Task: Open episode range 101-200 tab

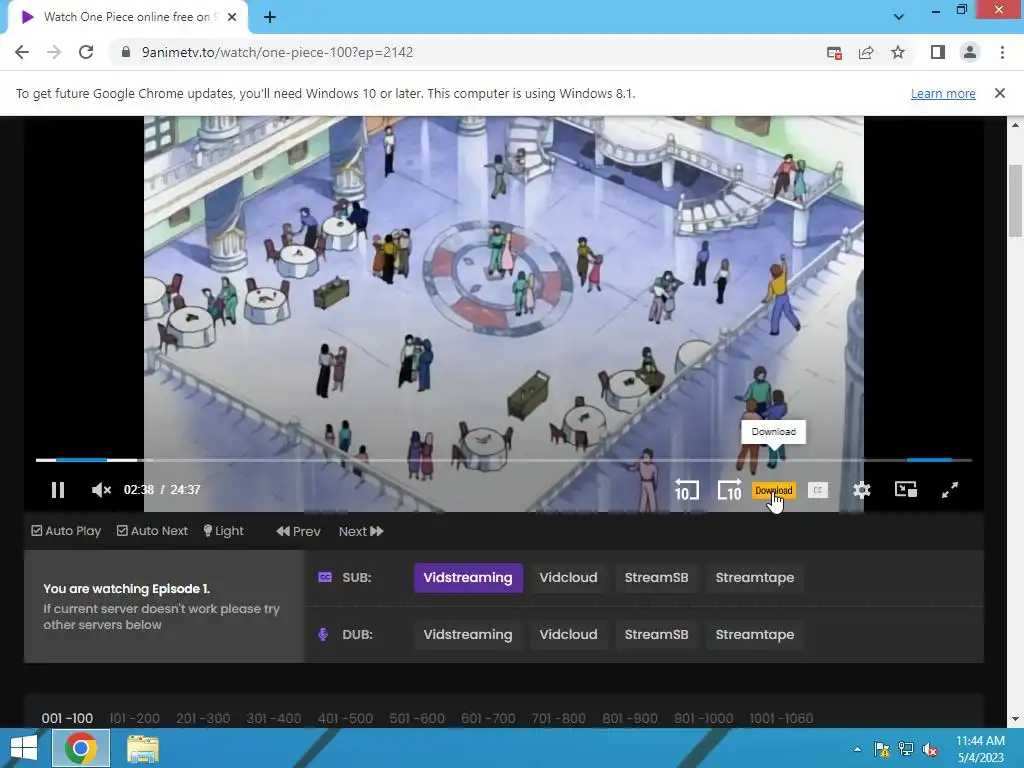Action: click(x=135, y=718)
